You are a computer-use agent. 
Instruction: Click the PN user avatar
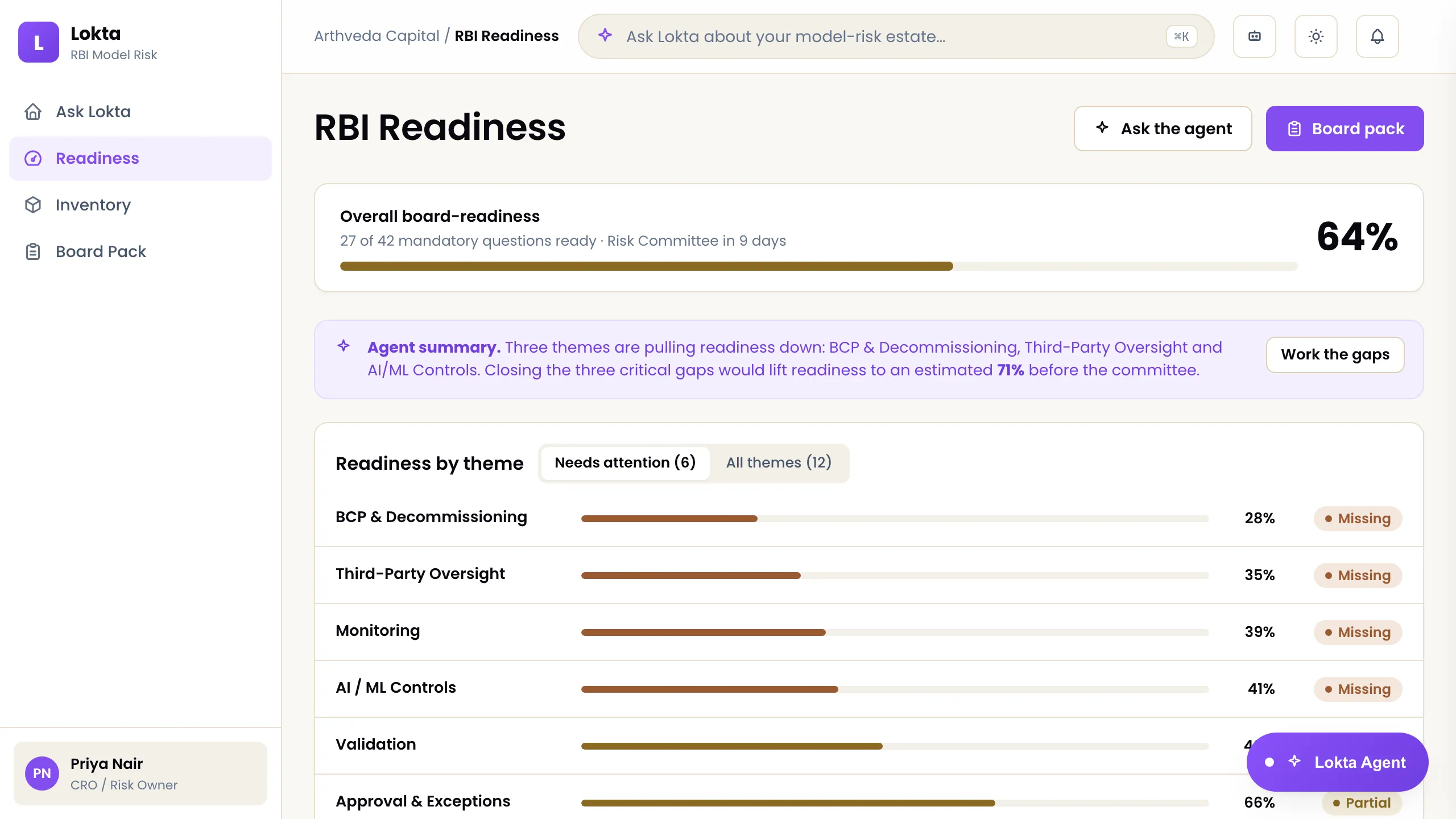(42, 773)
